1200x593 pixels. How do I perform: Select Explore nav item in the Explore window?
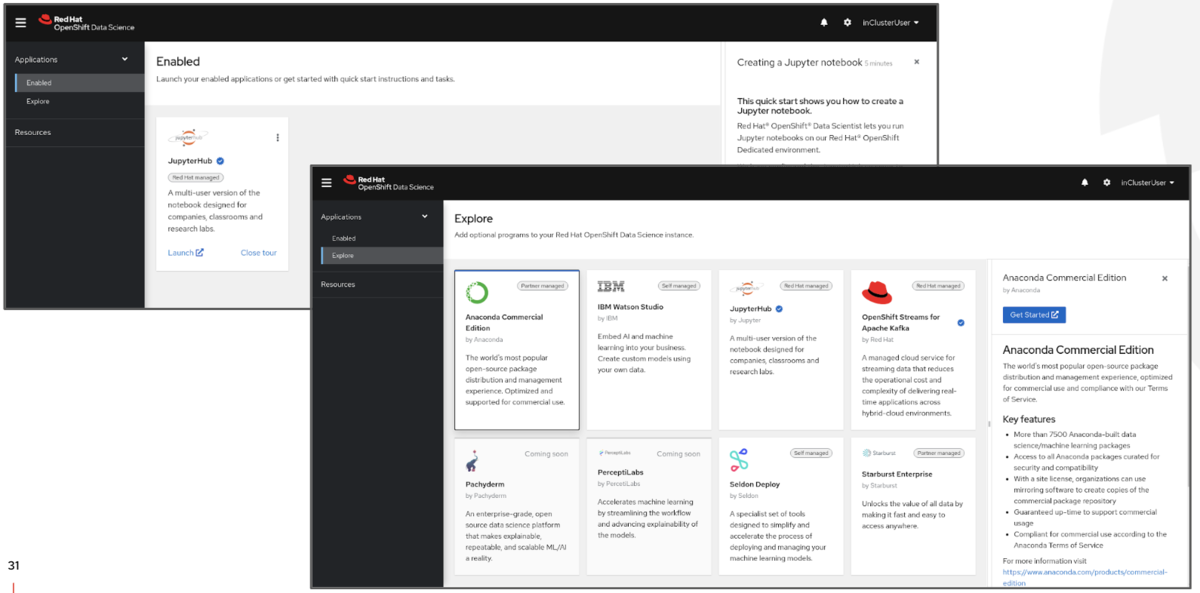(381, 255)
